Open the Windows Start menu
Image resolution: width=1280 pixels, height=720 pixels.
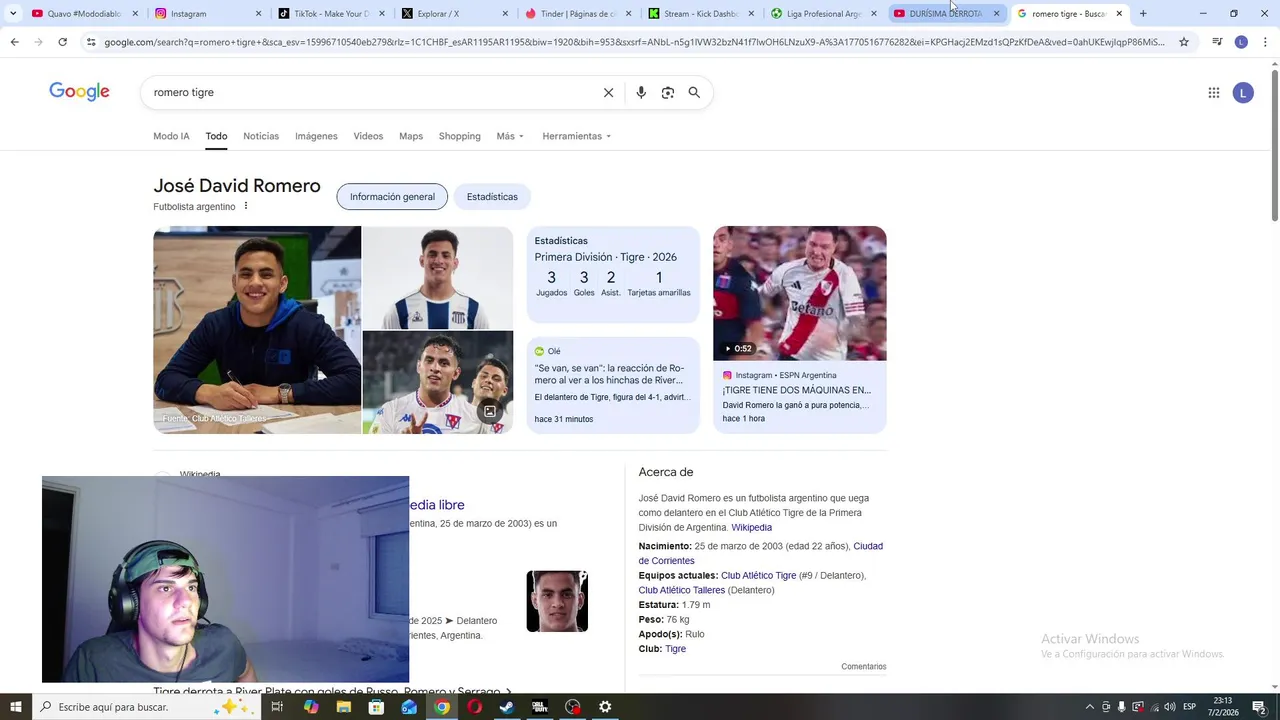[x=16, y=707]
